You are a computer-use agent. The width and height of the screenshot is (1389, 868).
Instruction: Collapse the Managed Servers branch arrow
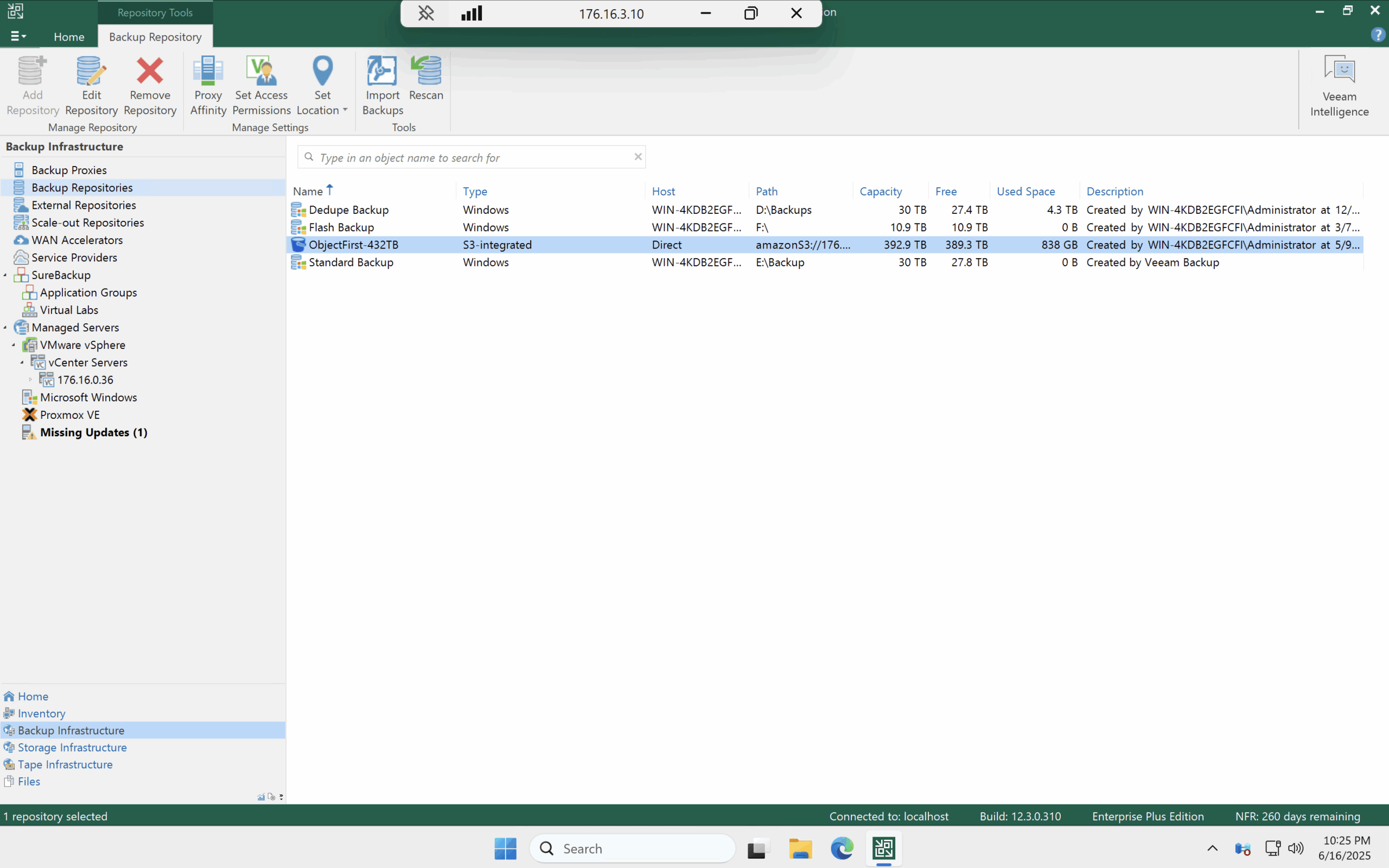tap(5, 328)
